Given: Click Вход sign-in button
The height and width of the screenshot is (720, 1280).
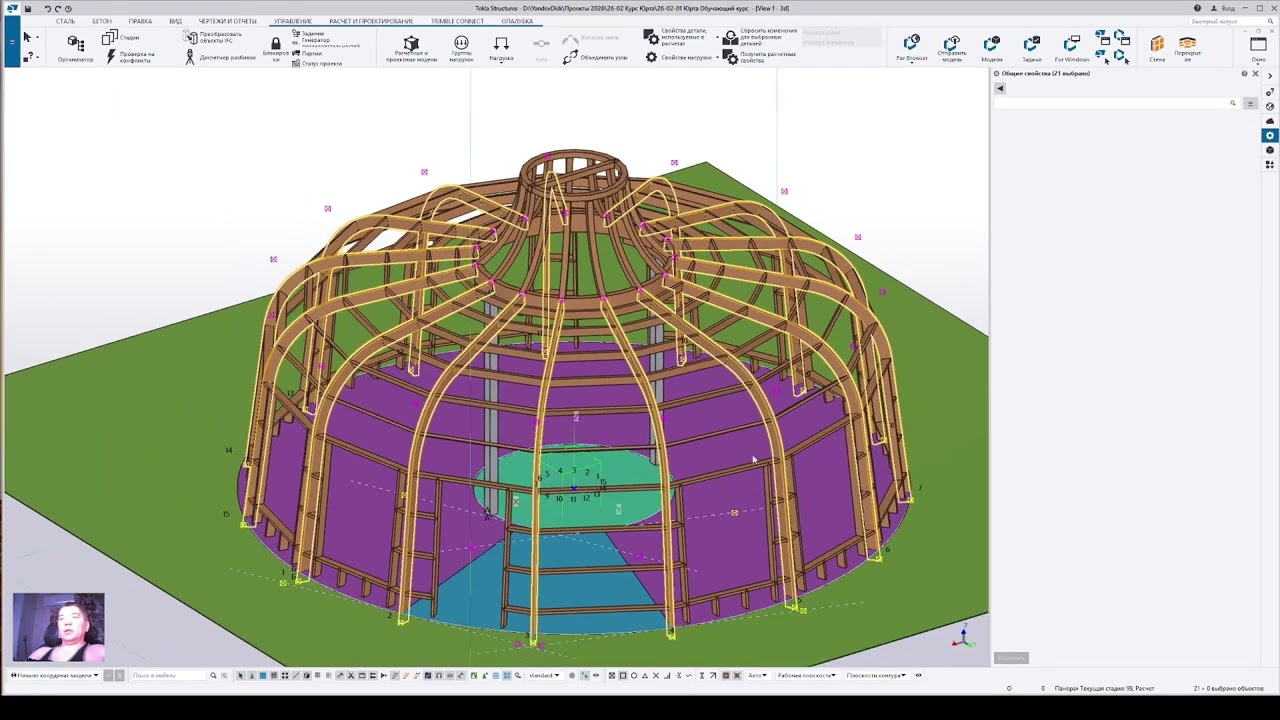Looking at the screenshot, I should 1223,8.
